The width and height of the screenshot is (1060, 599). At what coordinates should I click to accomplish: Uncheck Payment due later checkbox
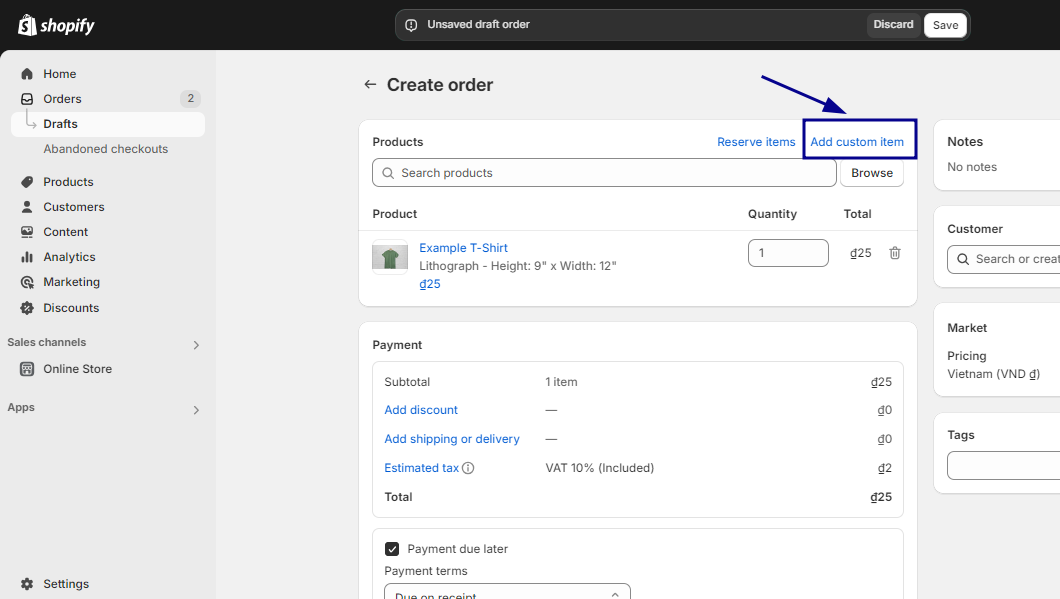click(x=392, y=549)
